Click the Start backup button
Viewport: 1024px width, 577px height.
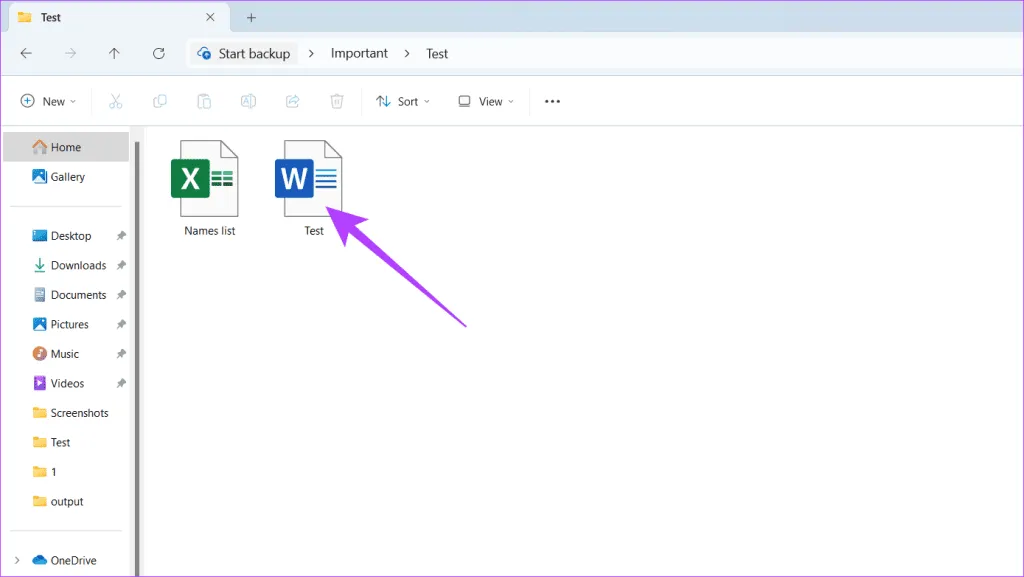coord(244,54)
